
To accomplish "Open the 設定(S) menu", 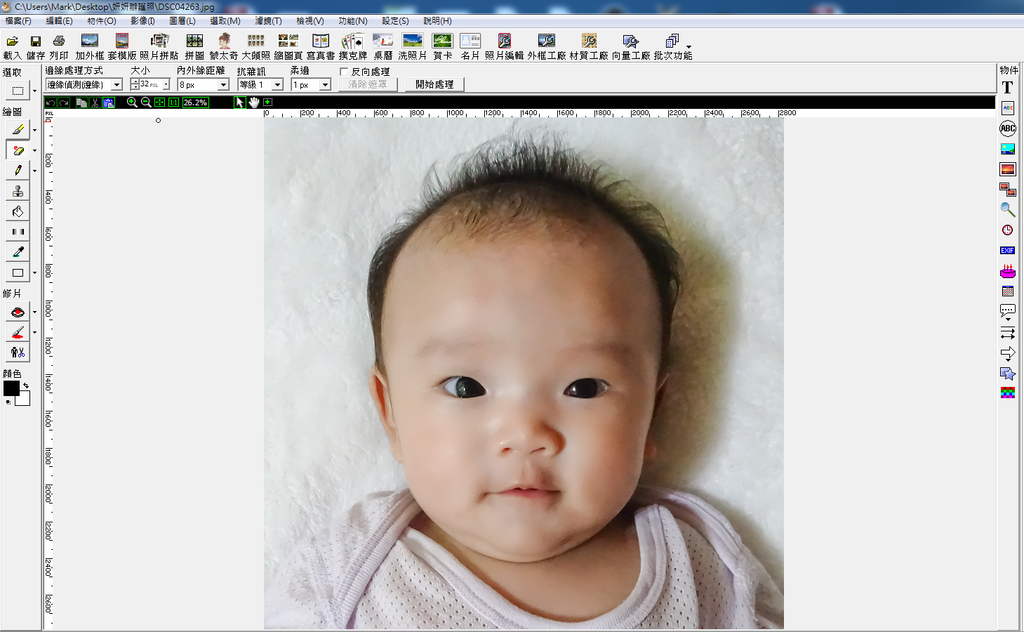I will coord(395,21).
